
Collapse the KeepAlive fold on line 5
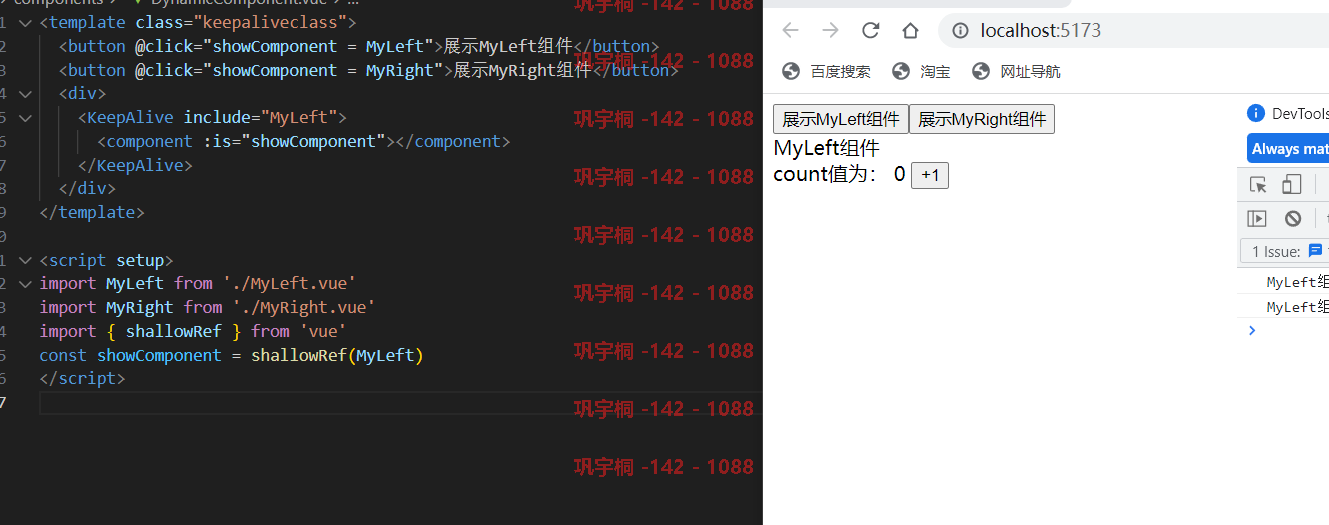tap(25, 117)
